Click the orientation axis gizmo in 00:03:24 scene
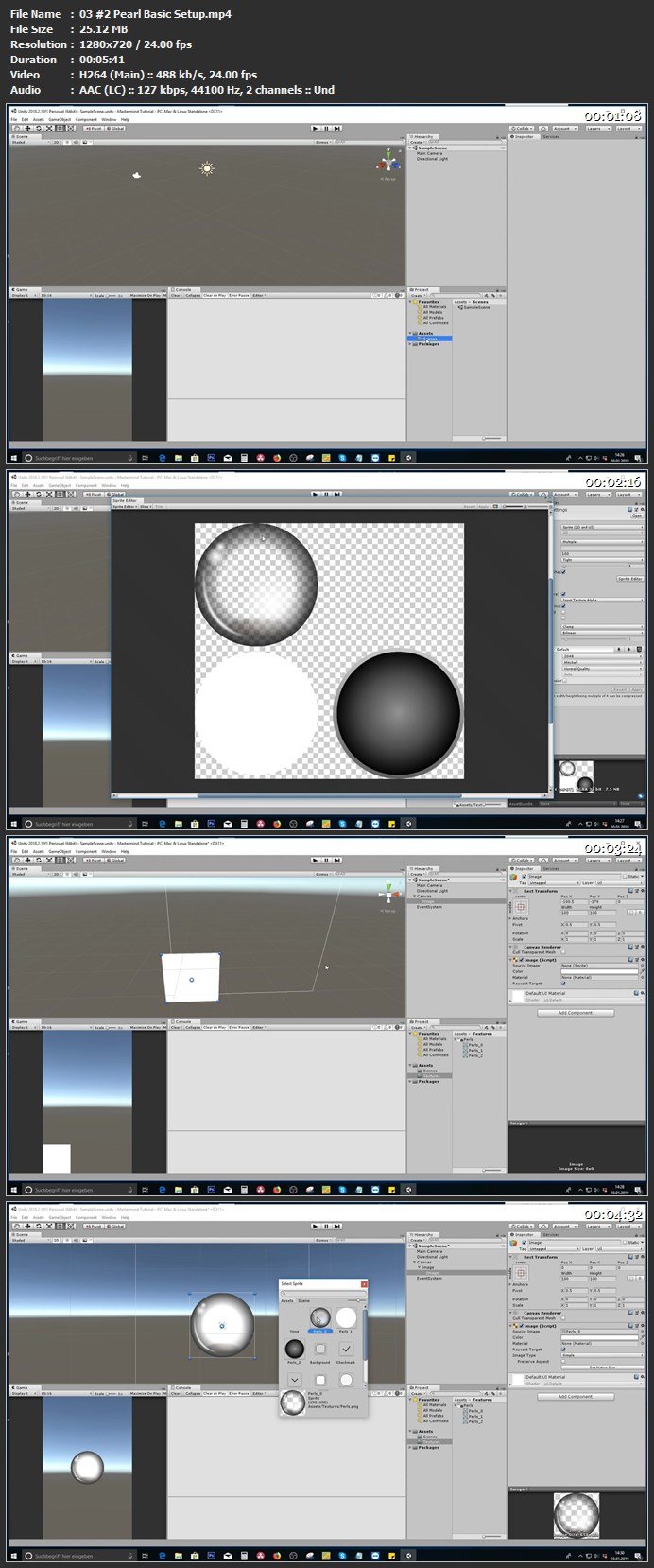This screenshot has height=1568, width=654. coord(387,895)
